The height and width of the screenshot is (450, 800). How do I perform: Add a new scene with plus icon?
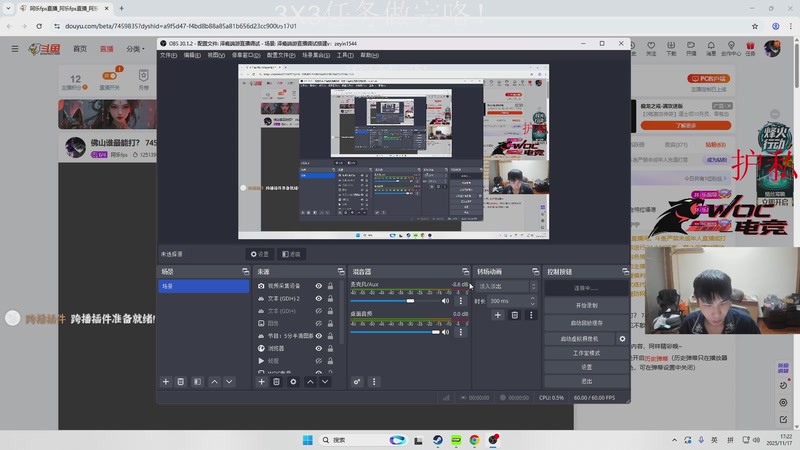coord(166,381)
